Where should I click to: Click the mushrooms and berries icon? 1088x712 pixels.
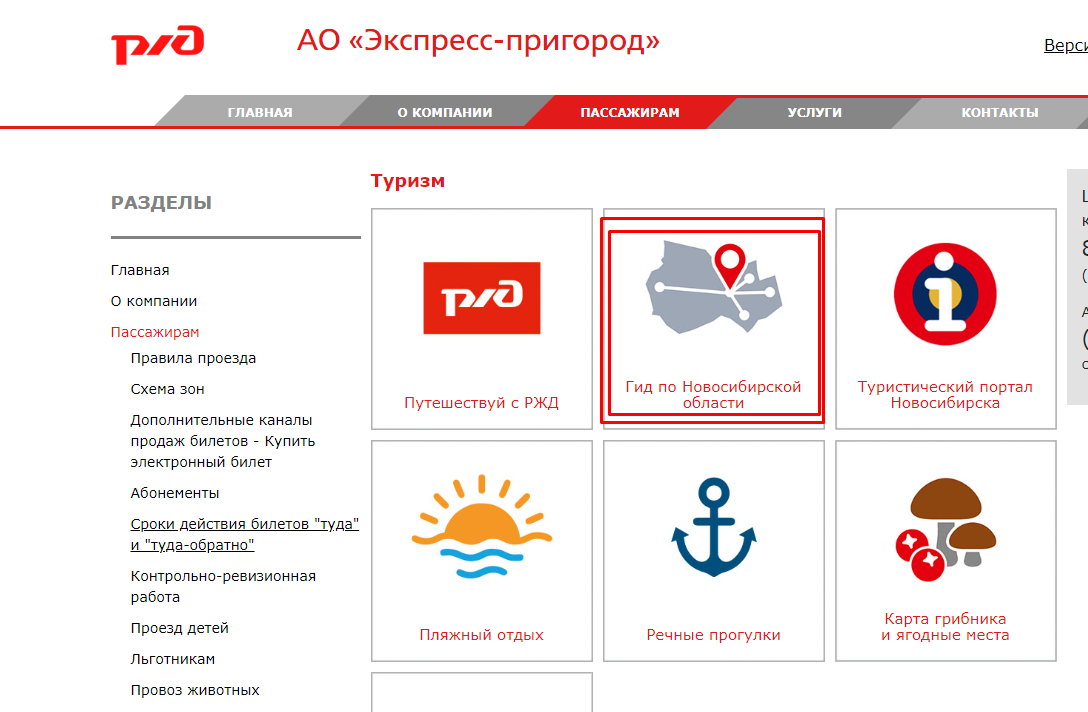(945, 529)
